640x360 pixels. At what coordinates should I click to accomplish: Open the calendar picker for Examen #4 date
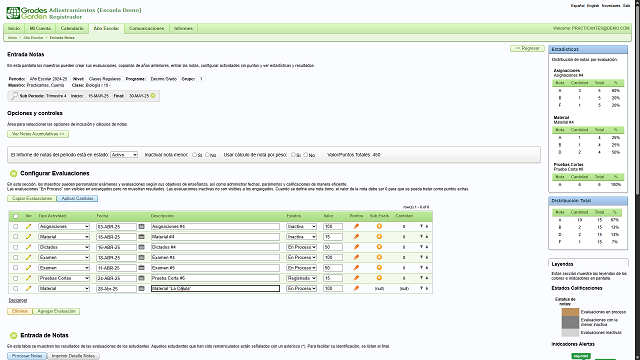142,257
